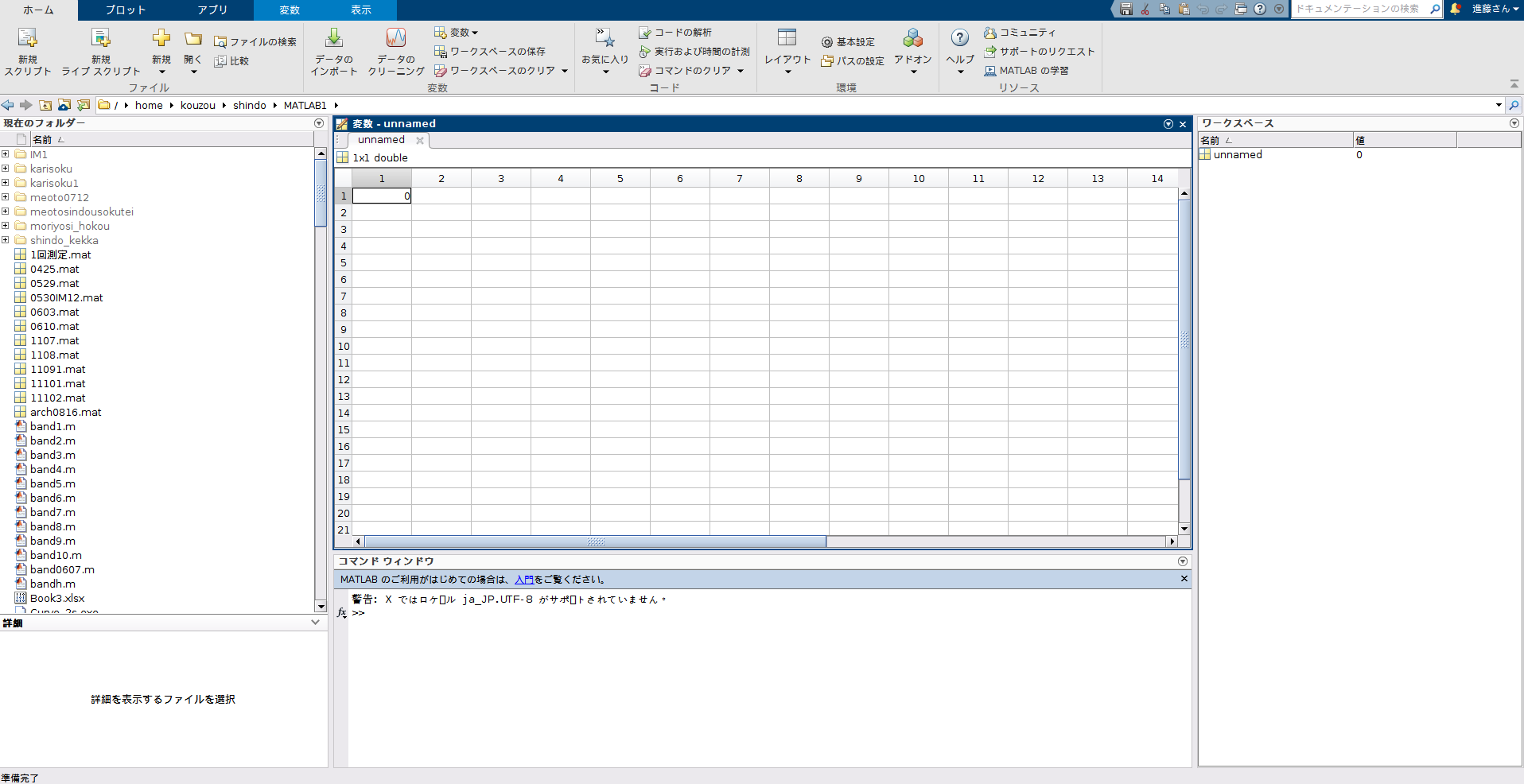This screenshot has height=784, width=1524.
Task: Open the 進藤さん account dropdown
Action: (x=1495, y=9)
